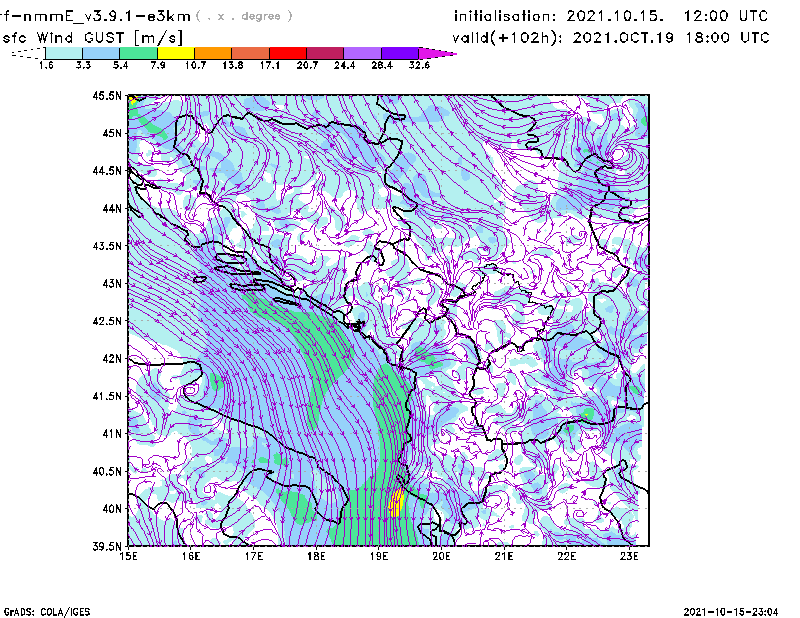800x618 pixels.
Task: Click the 42N latitude label
Action: pyautogui.click(x=112, y=358)
